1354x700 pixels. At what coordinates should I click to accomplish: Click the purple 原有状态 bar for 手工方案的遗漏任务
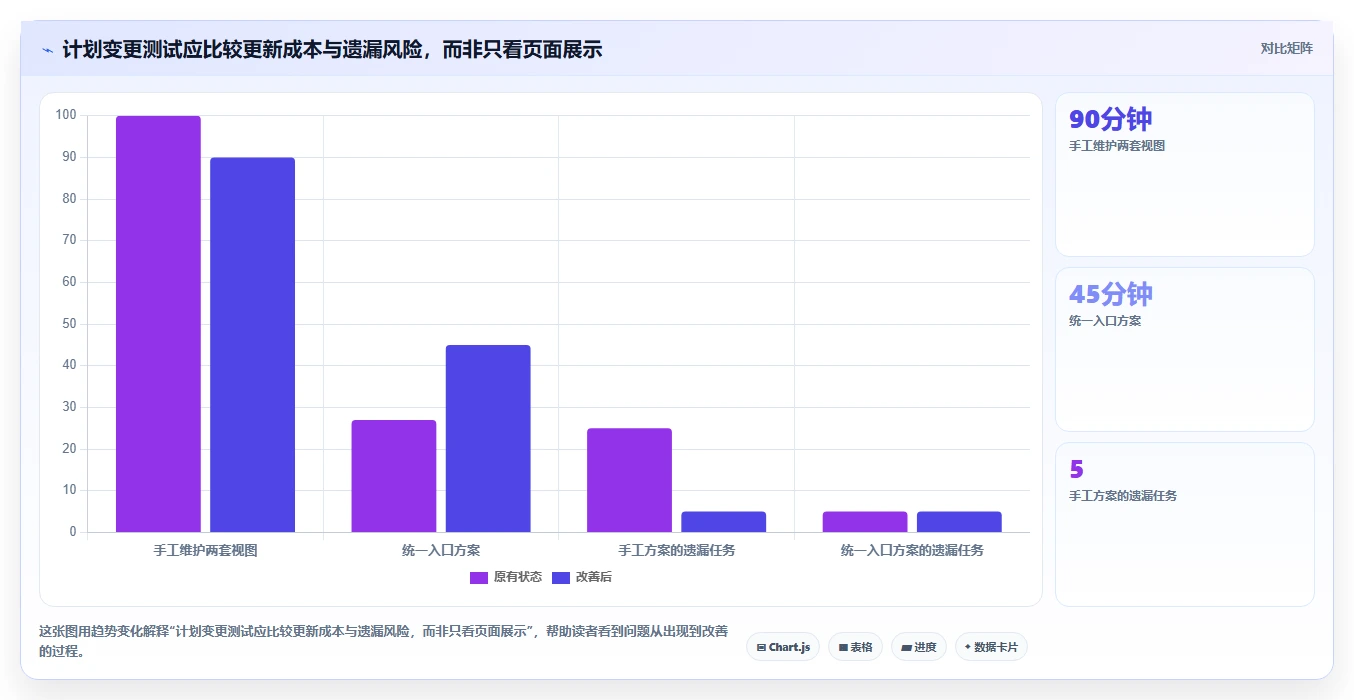[x=629, y=480]
